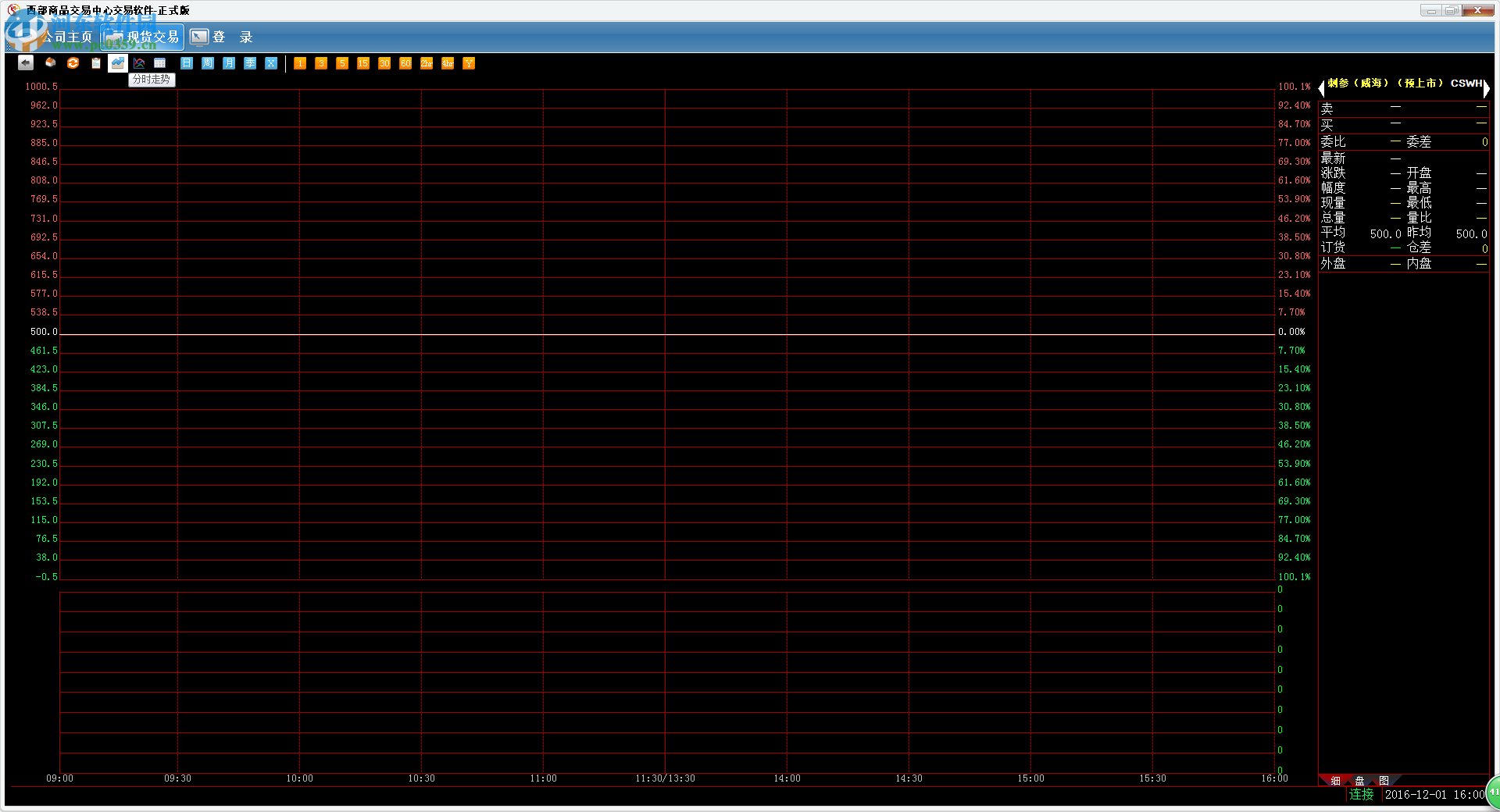Viewport: 1500px width, 812px height.
Task: Select the 30-minute chart button
Action: click(x=384, y=63)
